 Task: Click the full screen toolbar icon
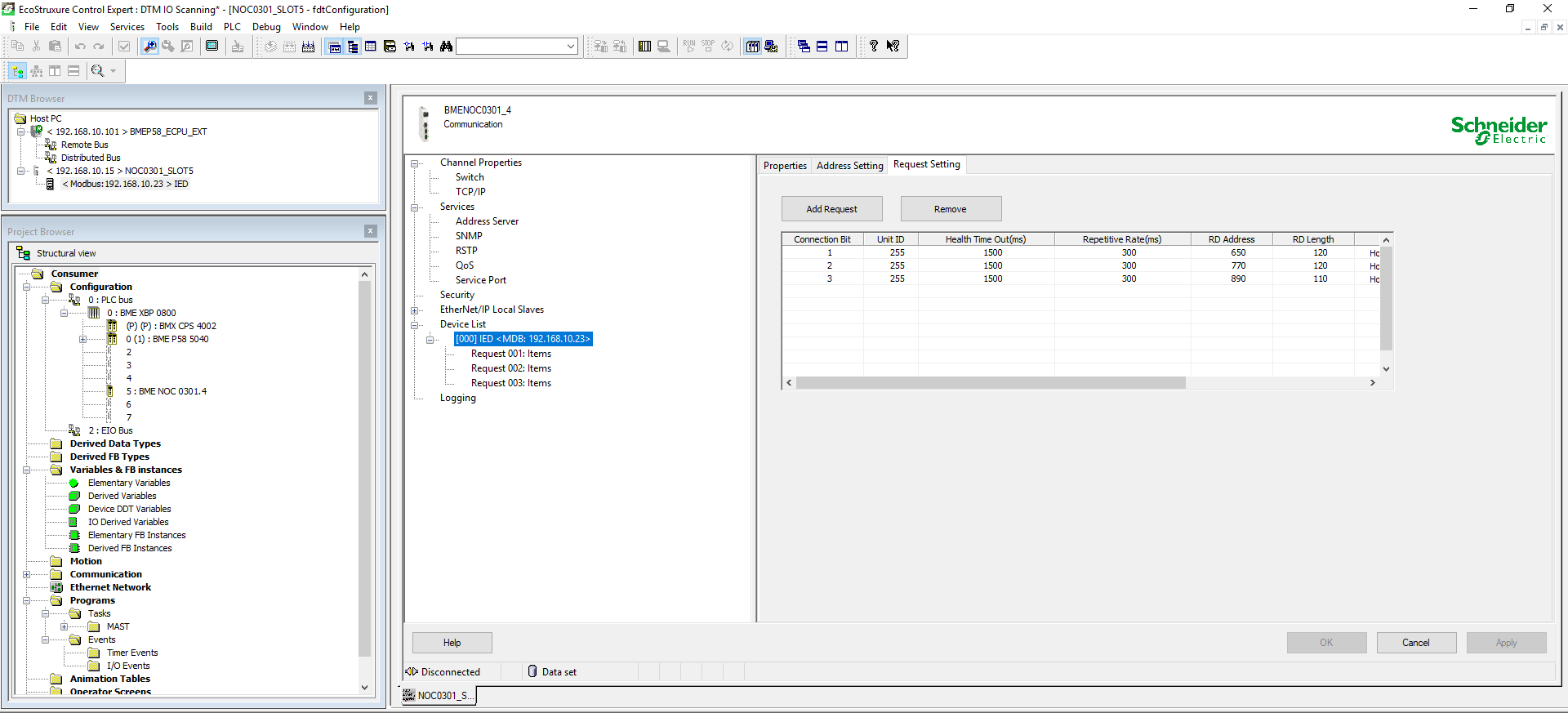coord(212,47)
